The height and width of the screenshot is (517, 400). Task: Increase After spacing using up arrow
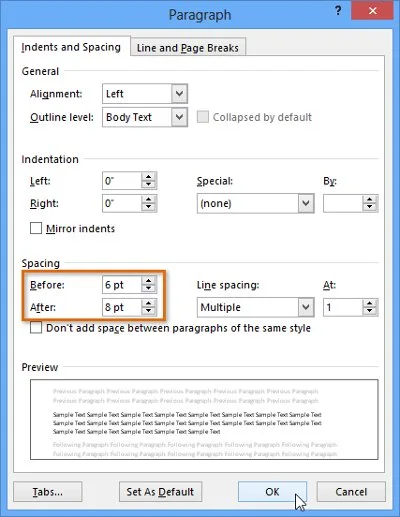[148, 303]
